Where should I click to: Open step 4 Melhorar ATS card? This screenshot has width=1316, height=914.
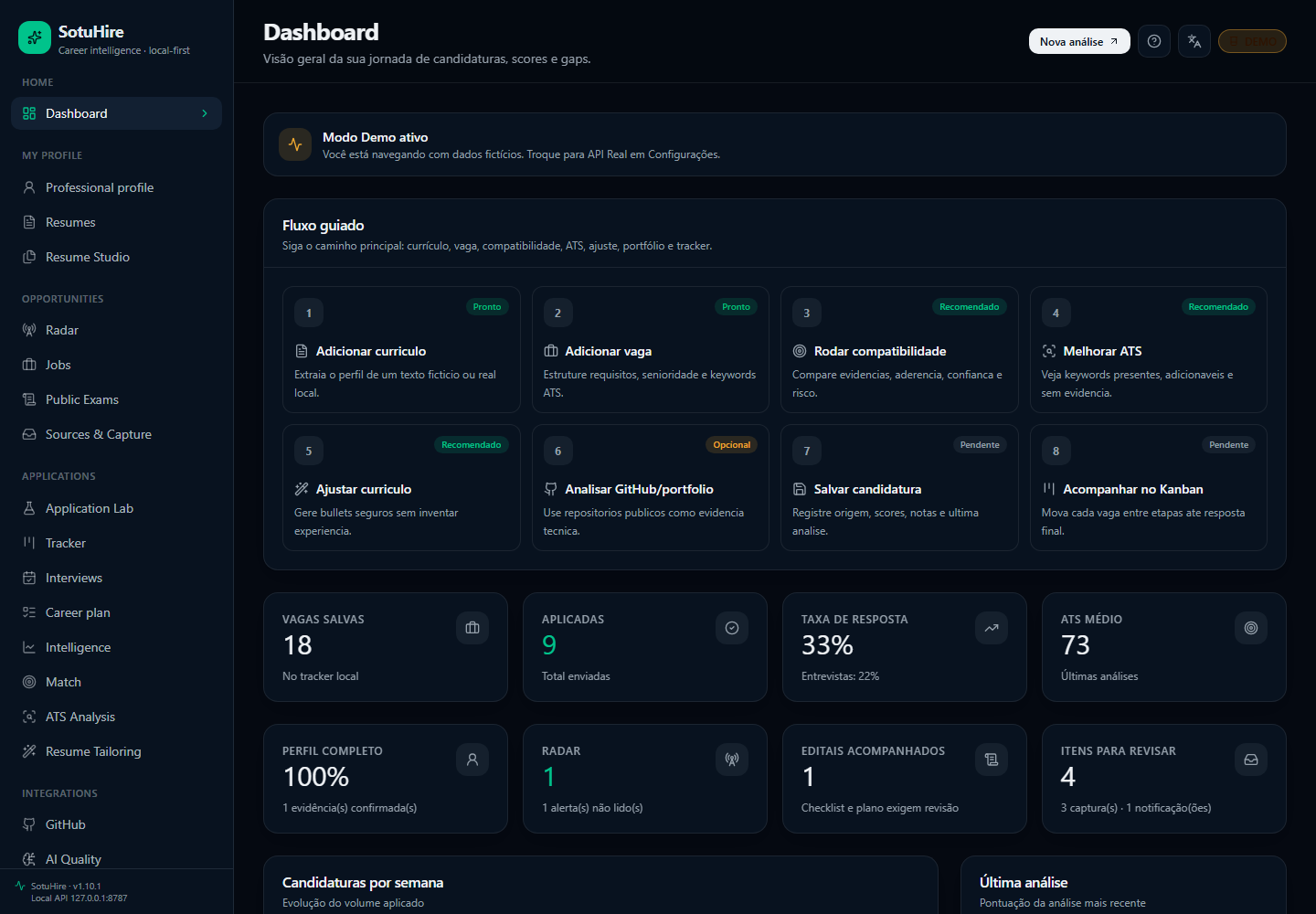click(1149, 349)
